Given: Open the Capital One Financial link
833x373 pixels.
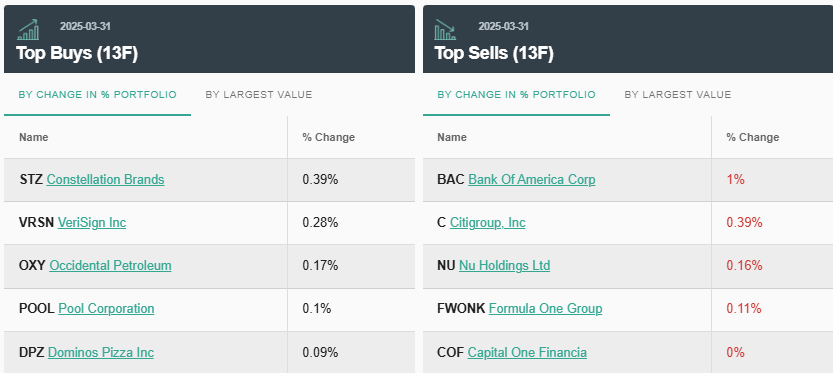Looking at the screenshot, I should [x=527, y=353].
